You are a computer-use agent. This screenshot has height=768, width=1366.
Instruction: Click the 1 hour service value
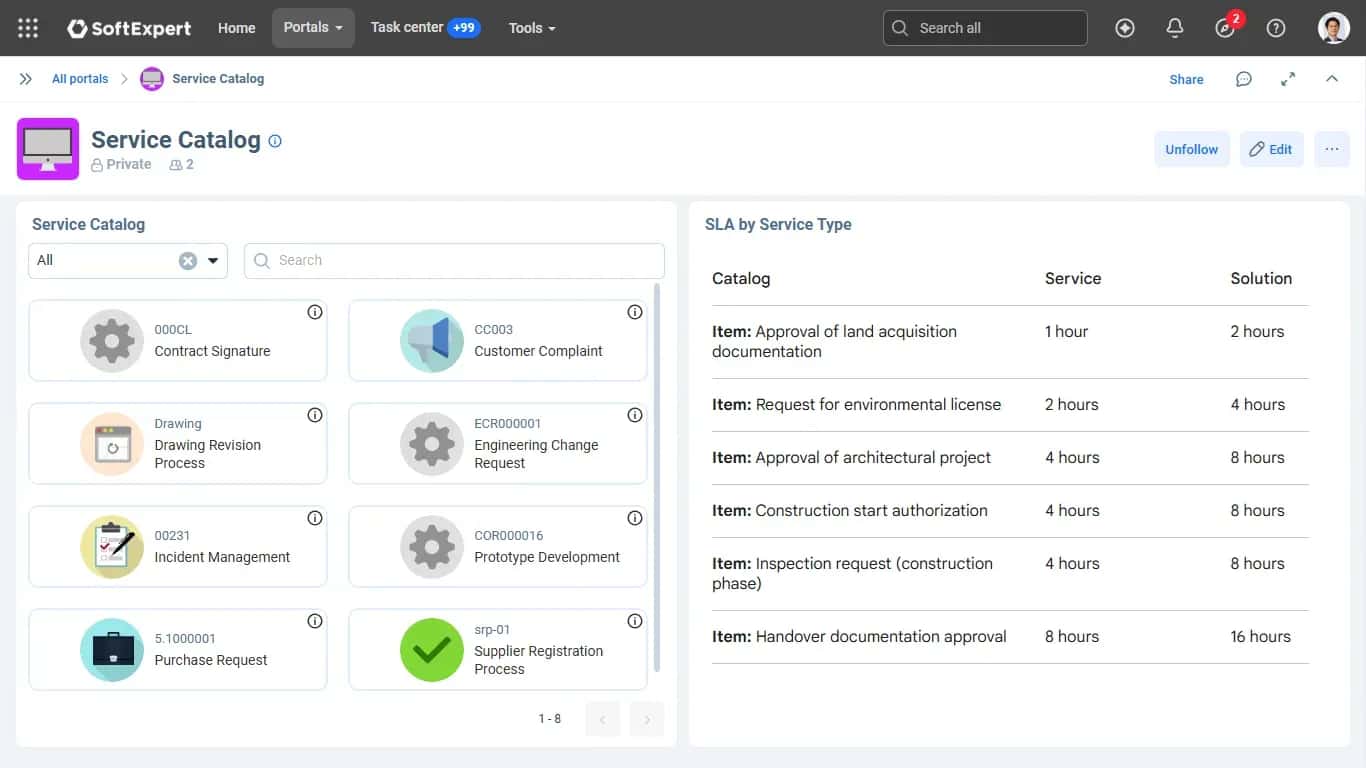(1066, 332)
